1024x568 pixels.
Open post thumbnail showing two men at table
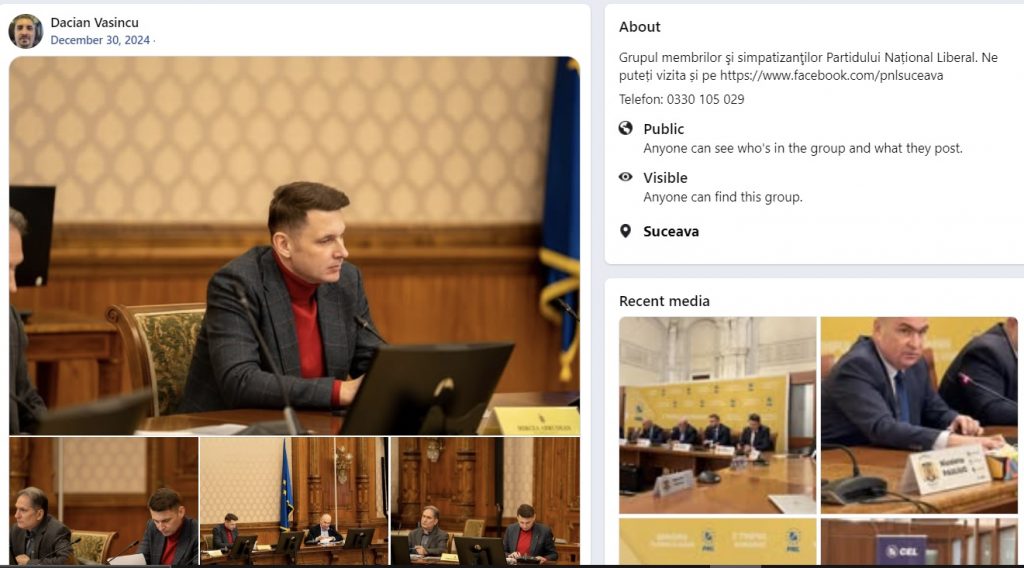104,501
